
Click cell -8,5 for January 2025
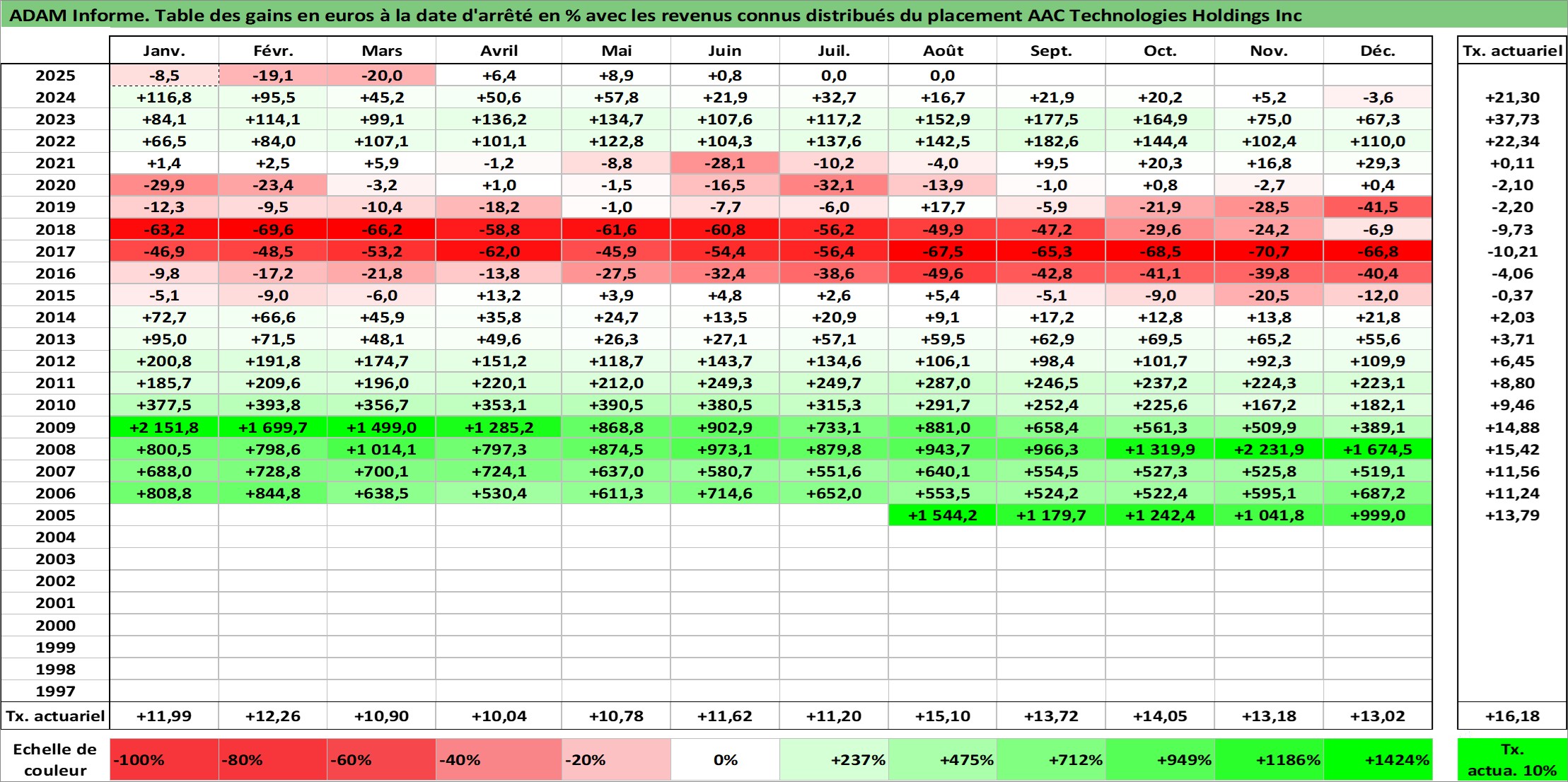(x=164, y=76)
